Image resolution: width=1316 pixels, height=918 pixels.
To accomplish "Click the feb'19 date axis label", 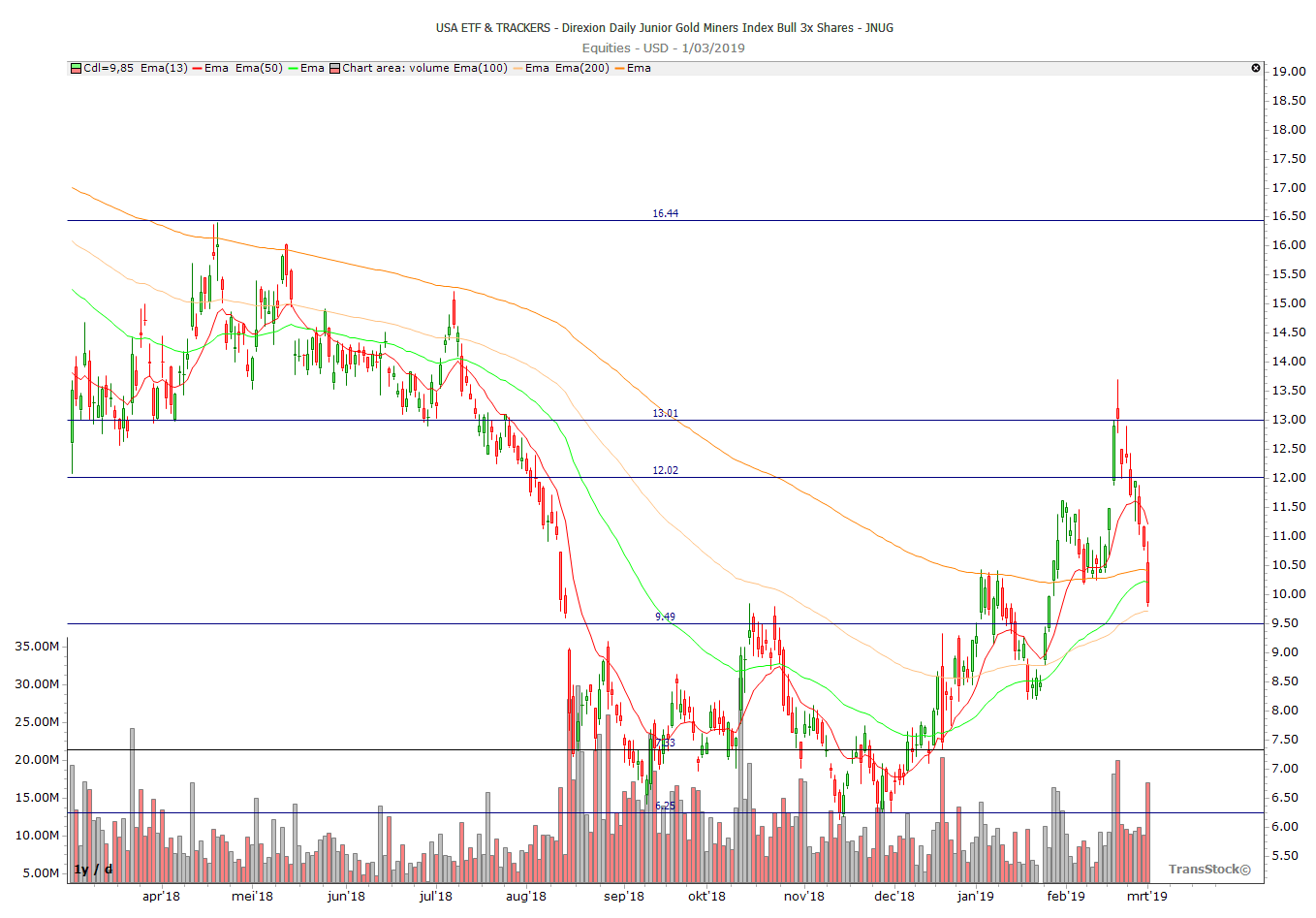I will pos(1066,896).
